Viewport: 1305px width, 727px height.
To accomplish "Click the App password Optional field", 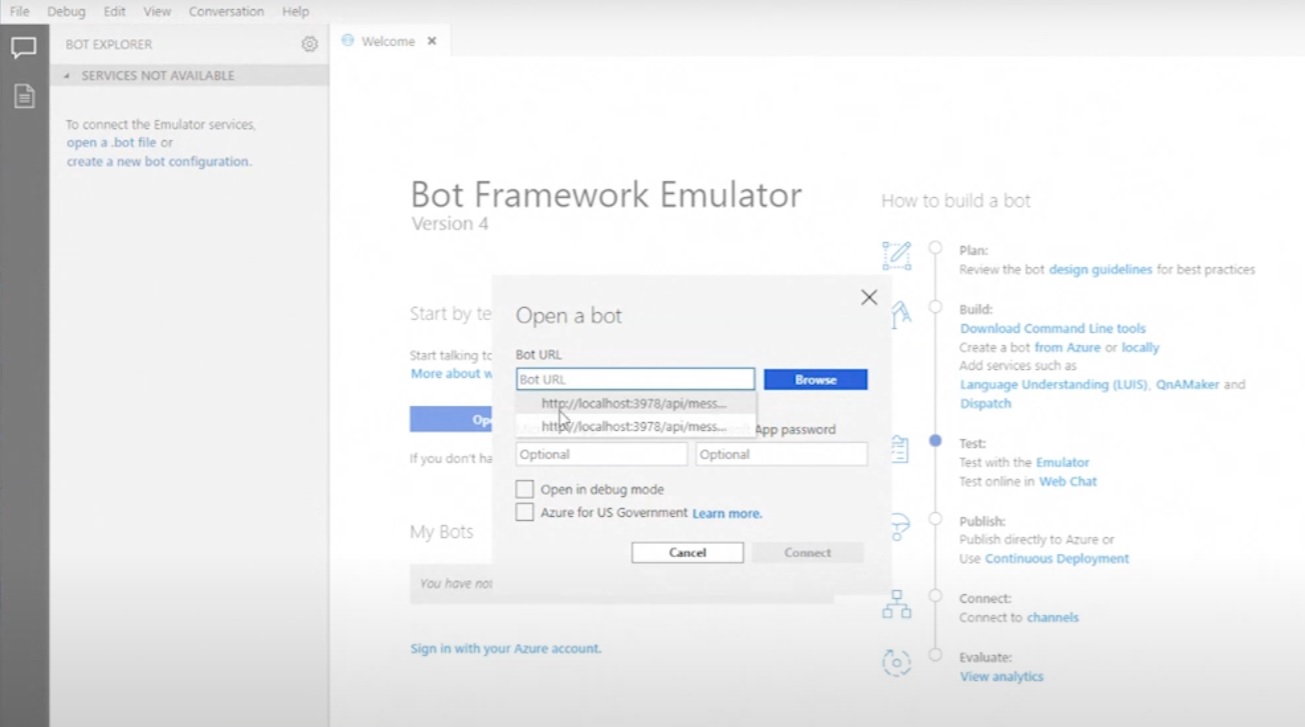I will [781, 454].
